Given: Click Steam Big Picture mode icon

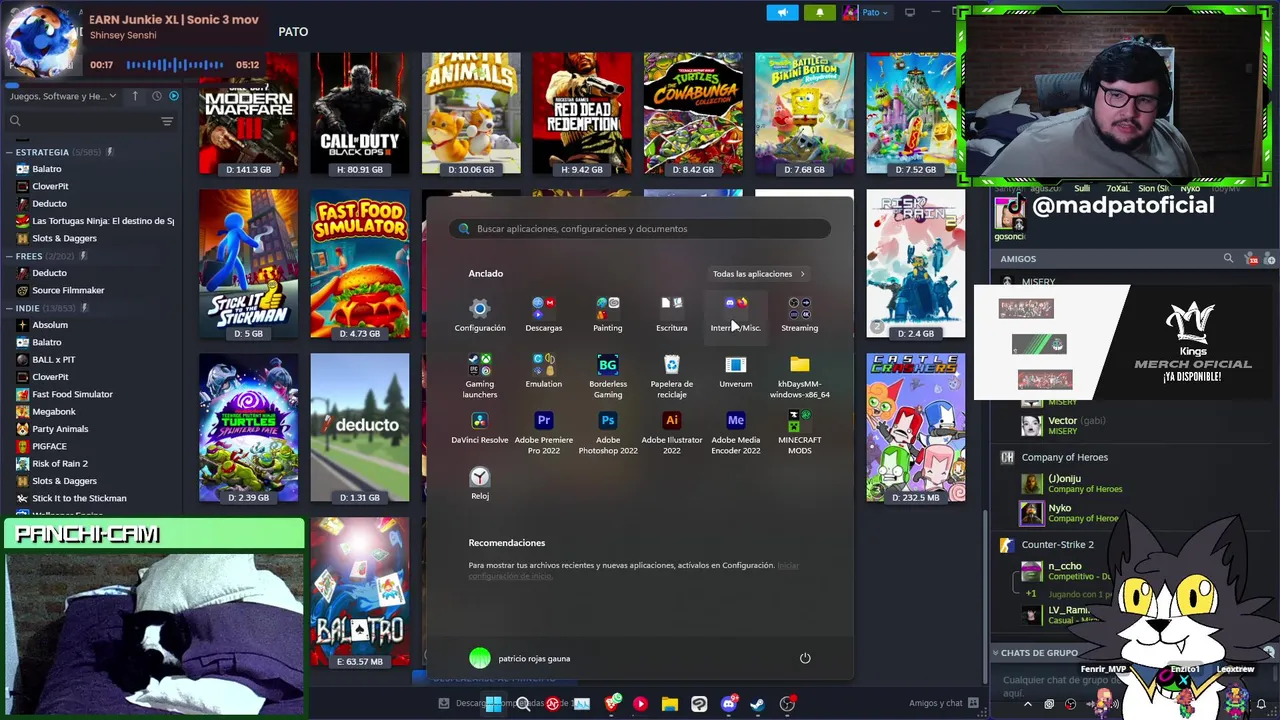Looking at the screenshot, I should coord(909,12).
